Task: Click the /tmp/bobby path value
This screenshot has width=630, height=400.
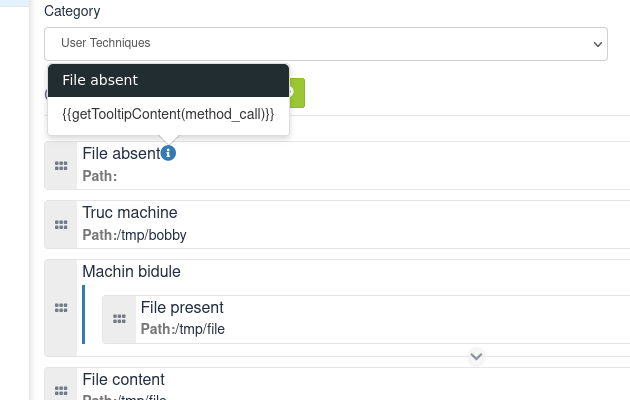Action: coord(151,235)
